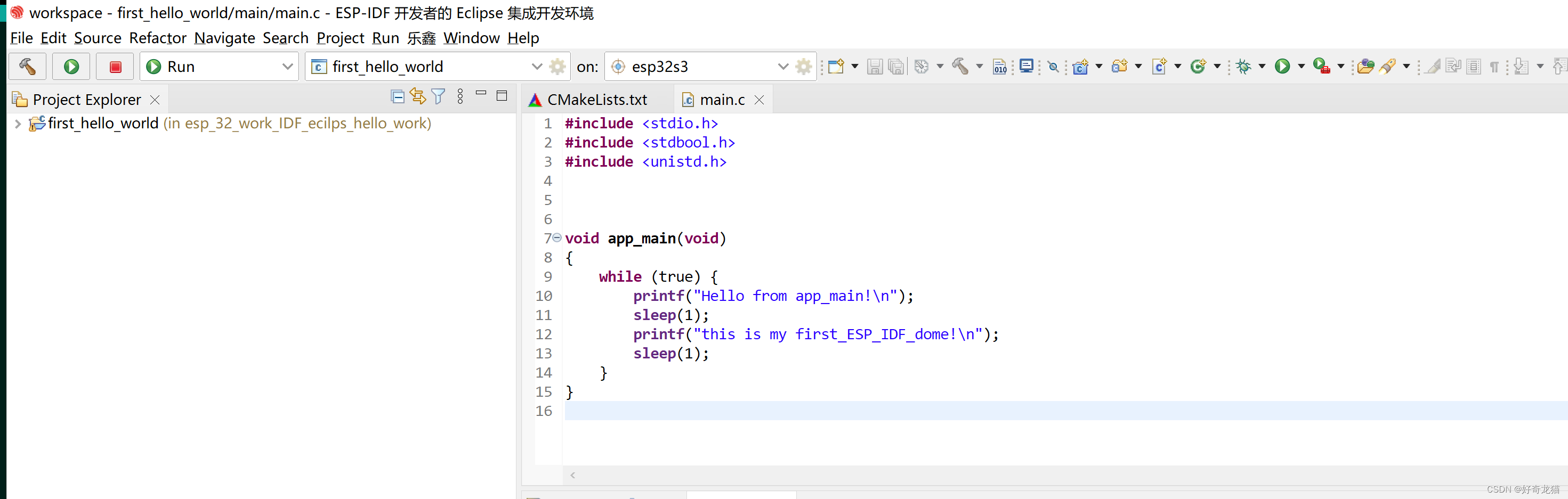Toggle Word Wrap icon in toolbar
This screenshot has height=499, width=1568.
1453,66
